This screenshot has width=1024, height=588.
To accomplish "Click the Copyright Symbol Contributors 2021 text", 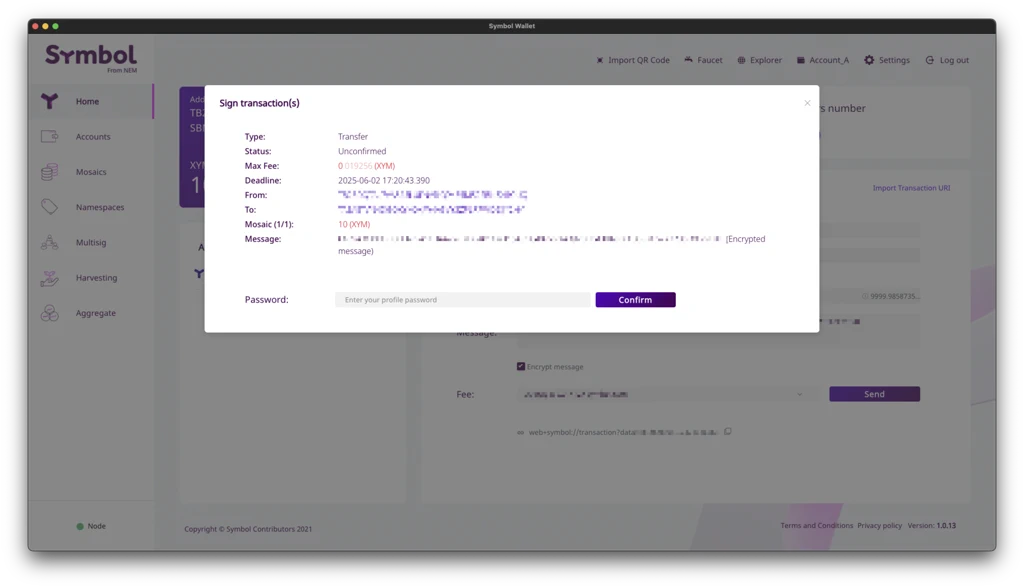I will 248,529.
